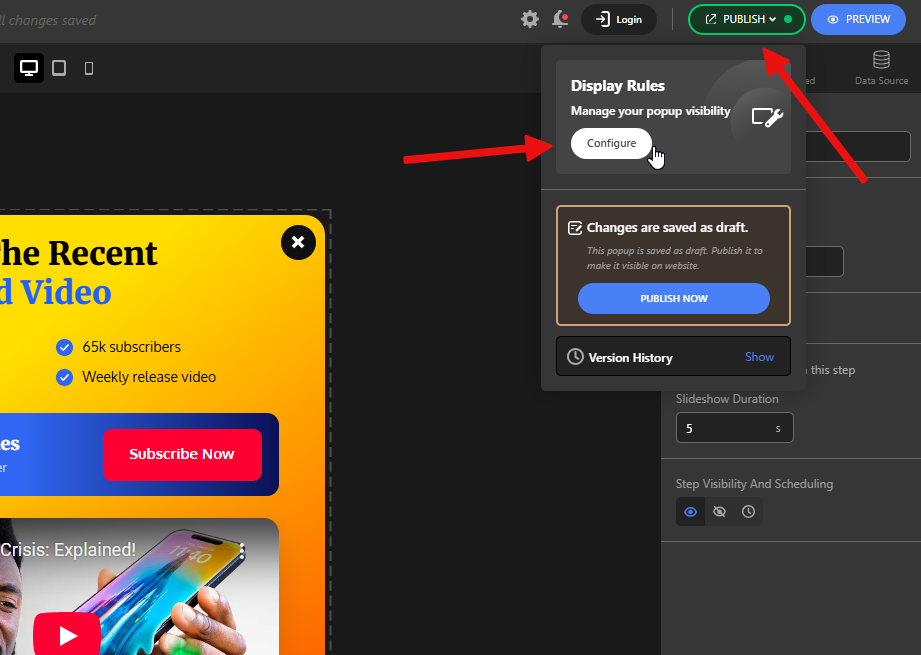Close the popup with the X button

coord(298,242)
